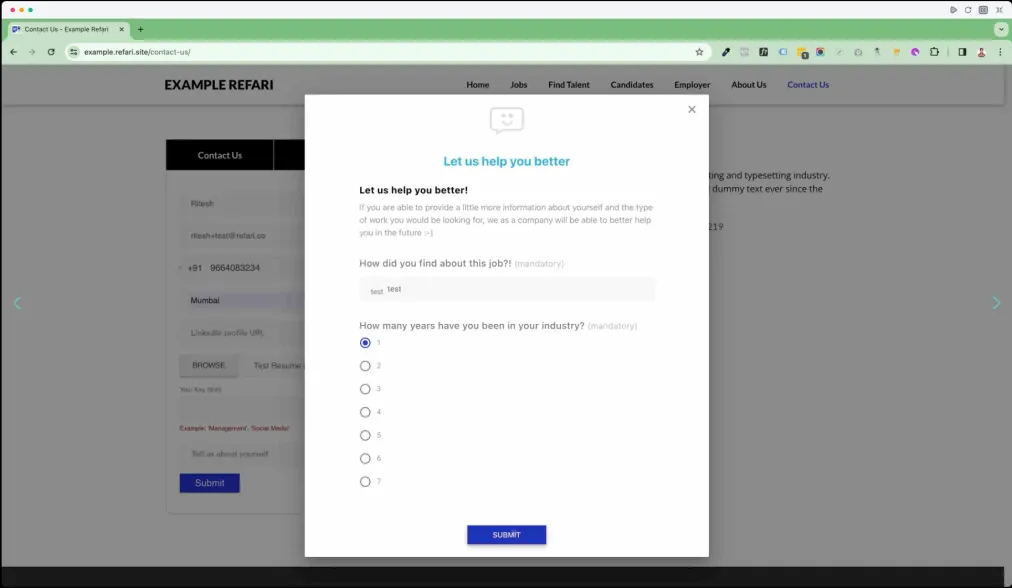Click the name field containing Ritesh

242,204
